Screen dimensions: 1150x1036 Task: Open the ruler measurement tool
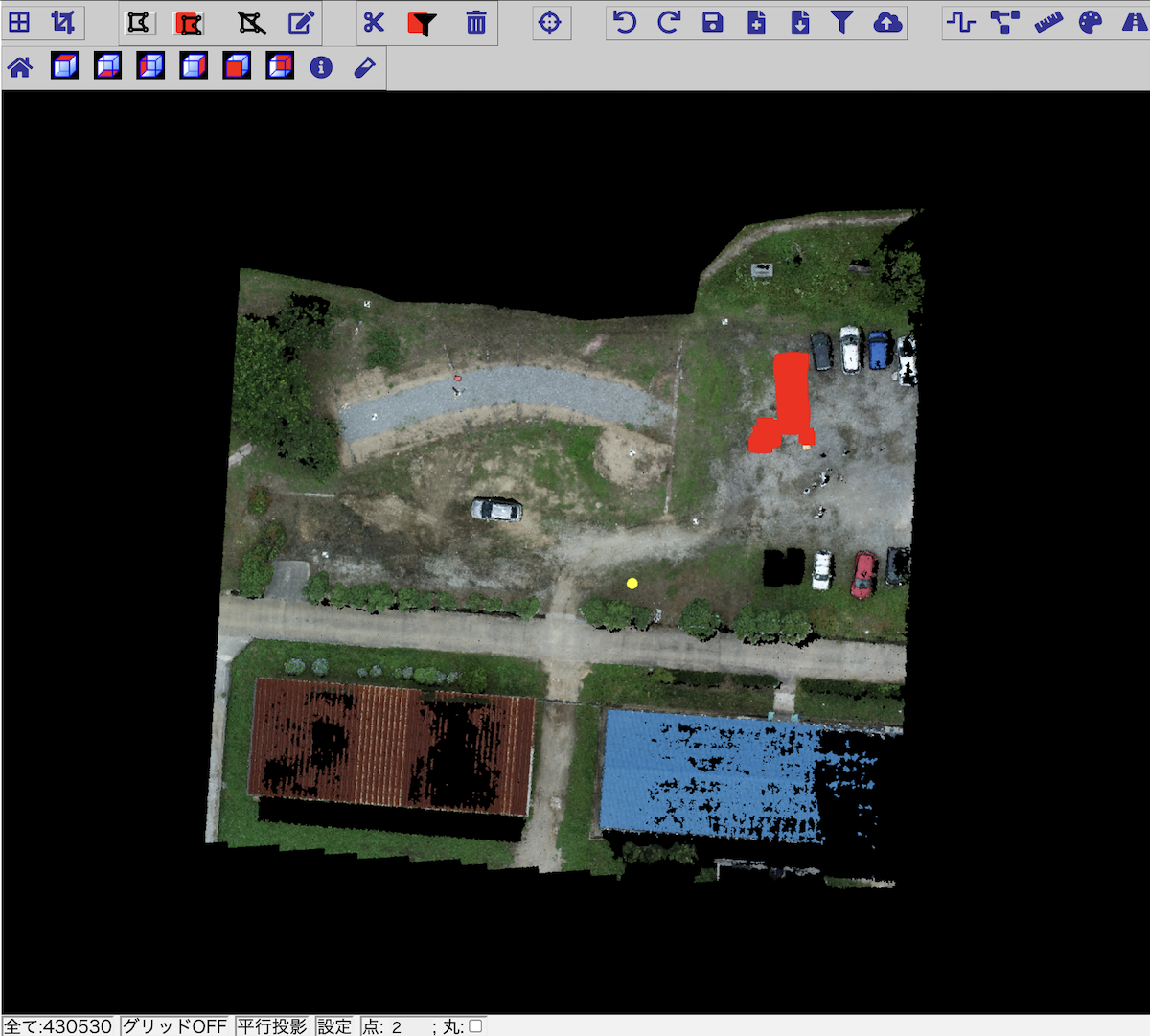(1048, 23)
